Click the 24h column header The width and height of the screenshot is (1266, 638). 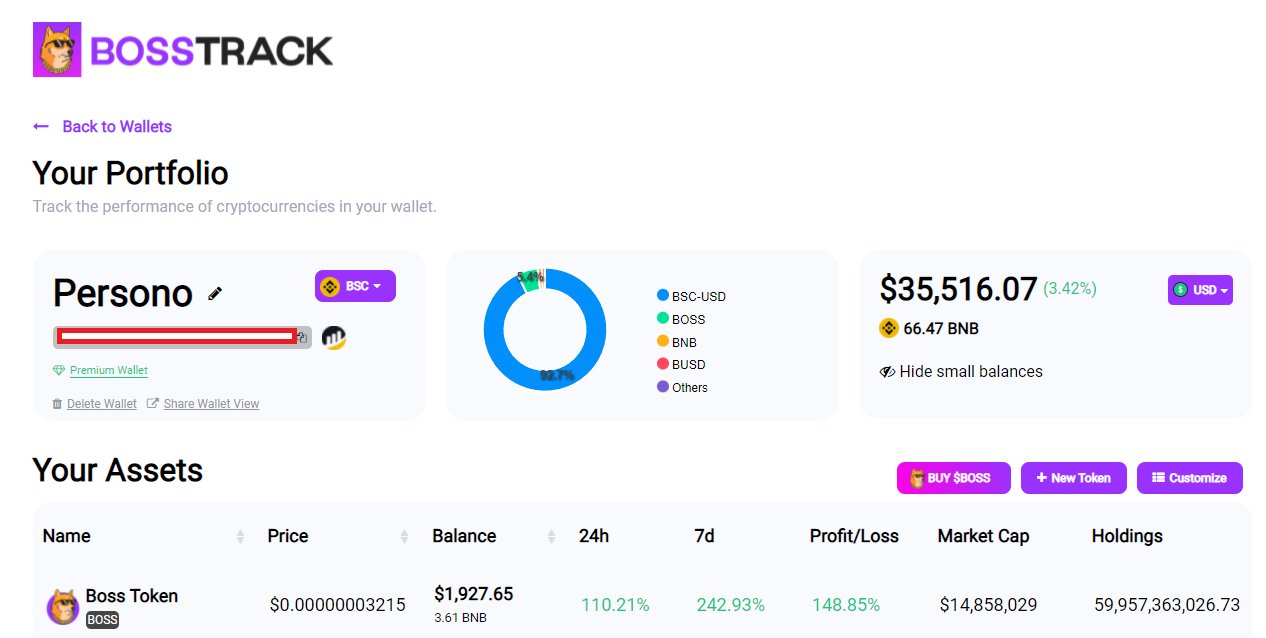point(594,536)
